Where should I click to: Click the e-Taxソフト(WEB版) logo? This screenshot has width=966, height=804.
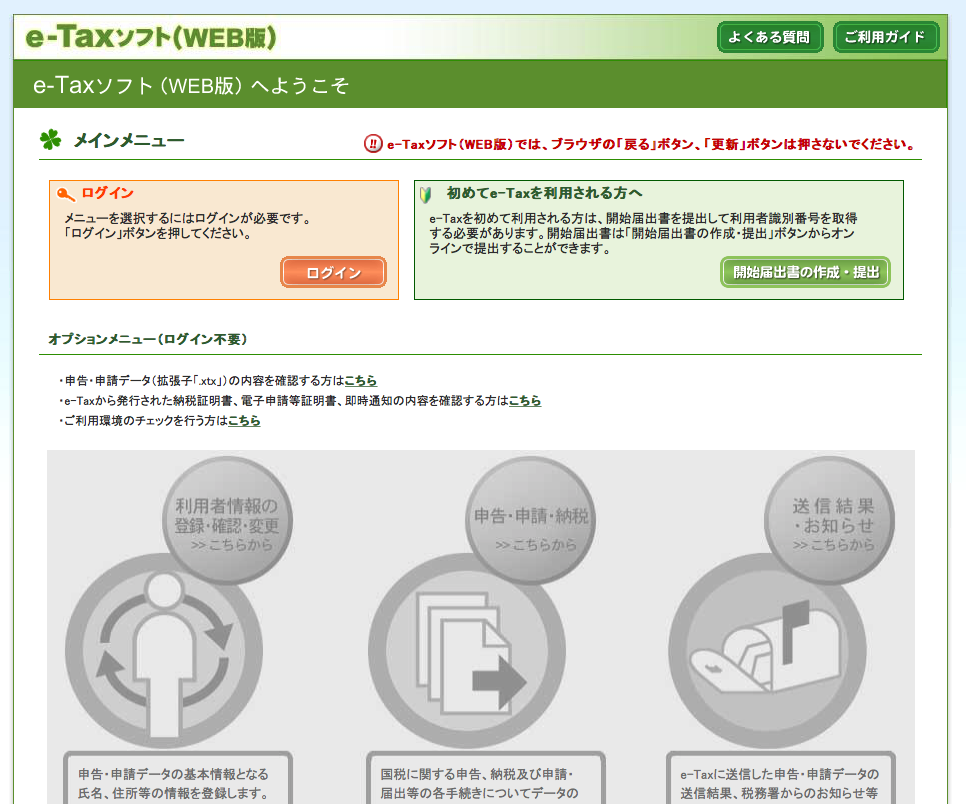pyautogui.click(x=151, y=37)
